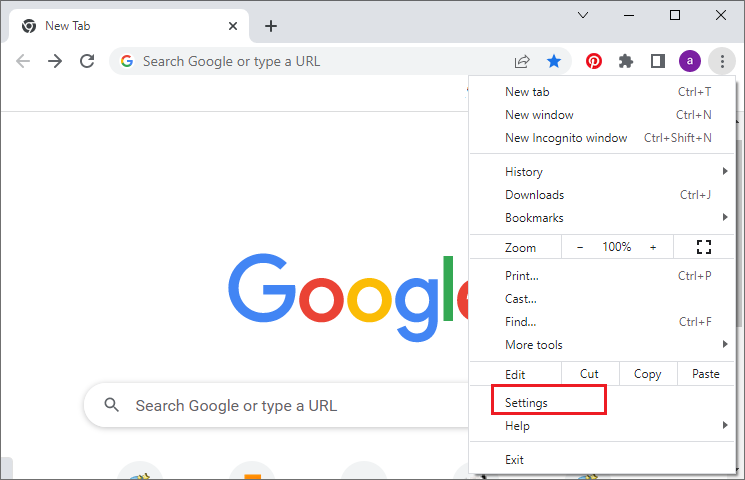Select Find... menu item
This screenshot has width=745, height=480.
click(602, 322)
